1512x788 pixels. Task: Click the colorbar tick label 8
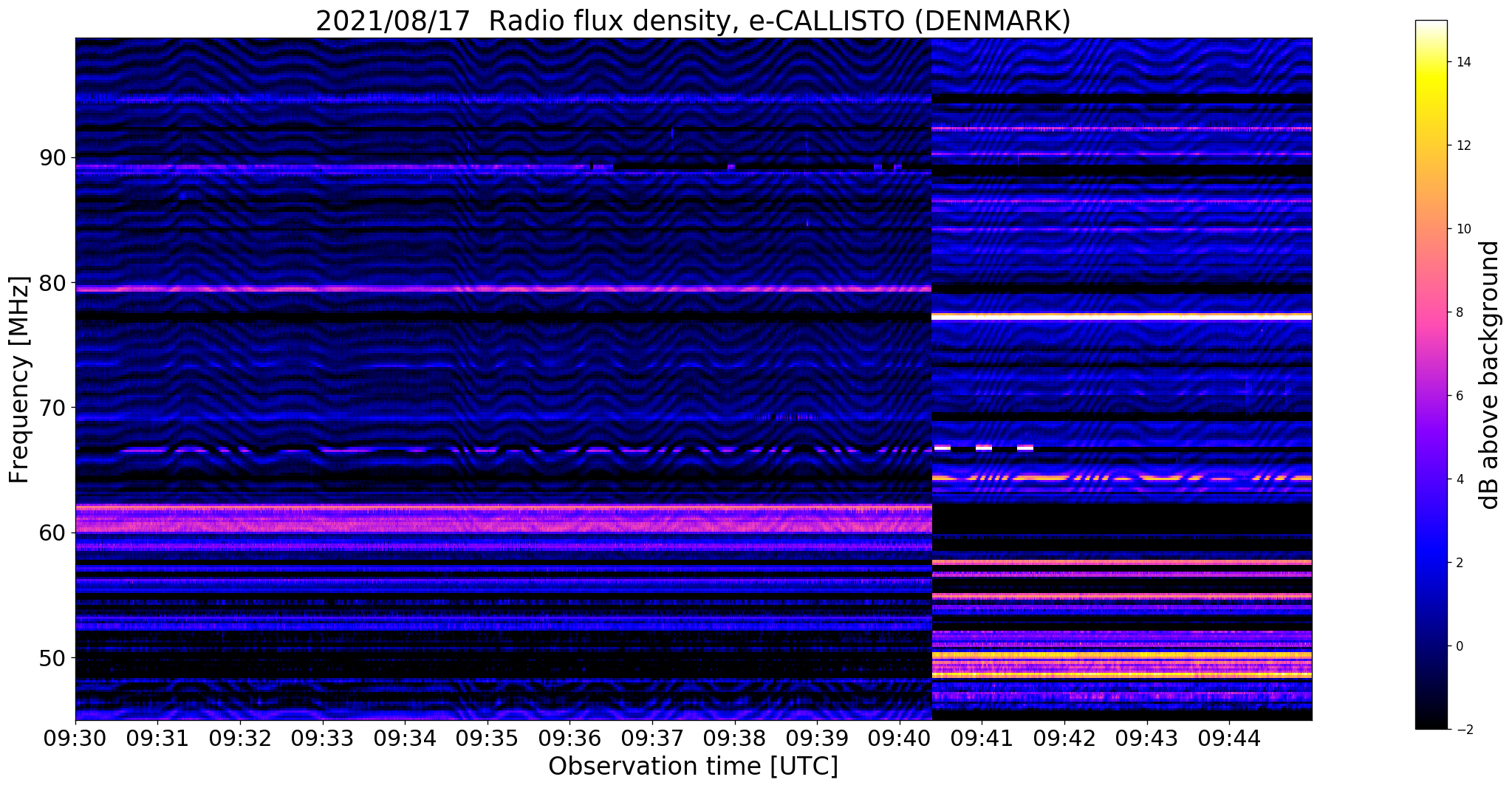pyautogui.click(x=1458, y=312)
